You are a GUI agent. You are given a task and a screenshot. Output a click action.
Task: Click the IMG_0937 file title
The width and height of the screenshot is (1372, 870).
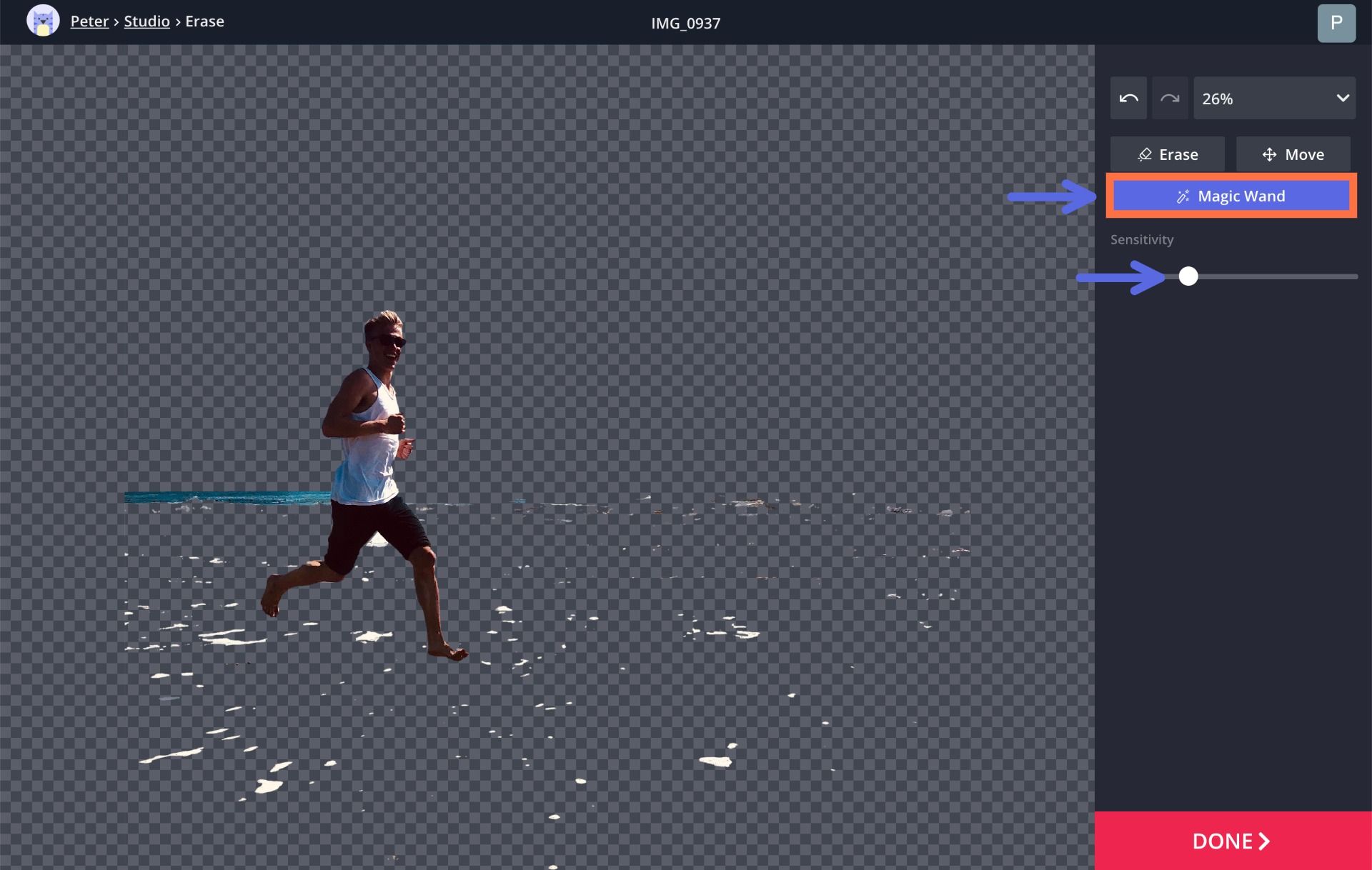click(685, 24)
